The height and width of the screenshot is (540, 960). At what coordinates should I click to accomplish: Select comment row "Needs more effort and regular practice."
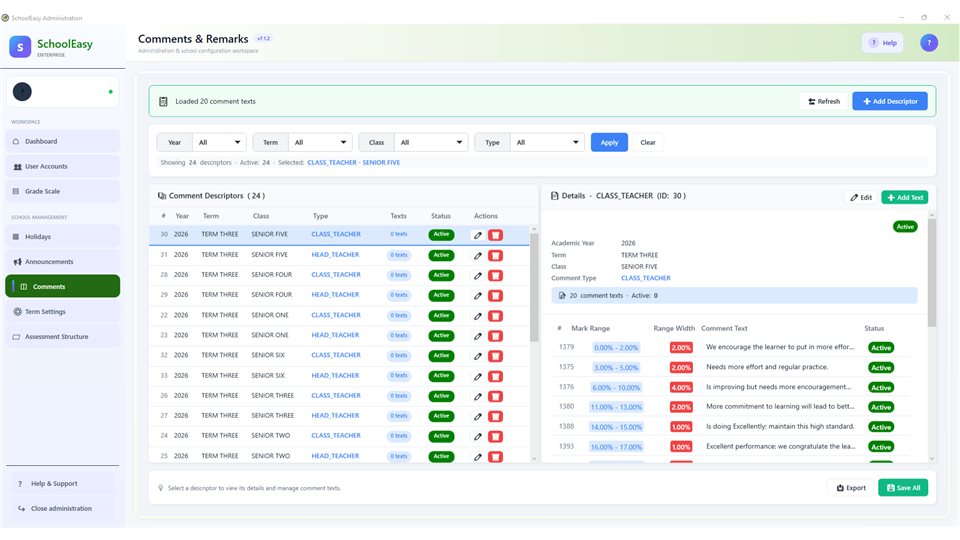tap(731, 367)
